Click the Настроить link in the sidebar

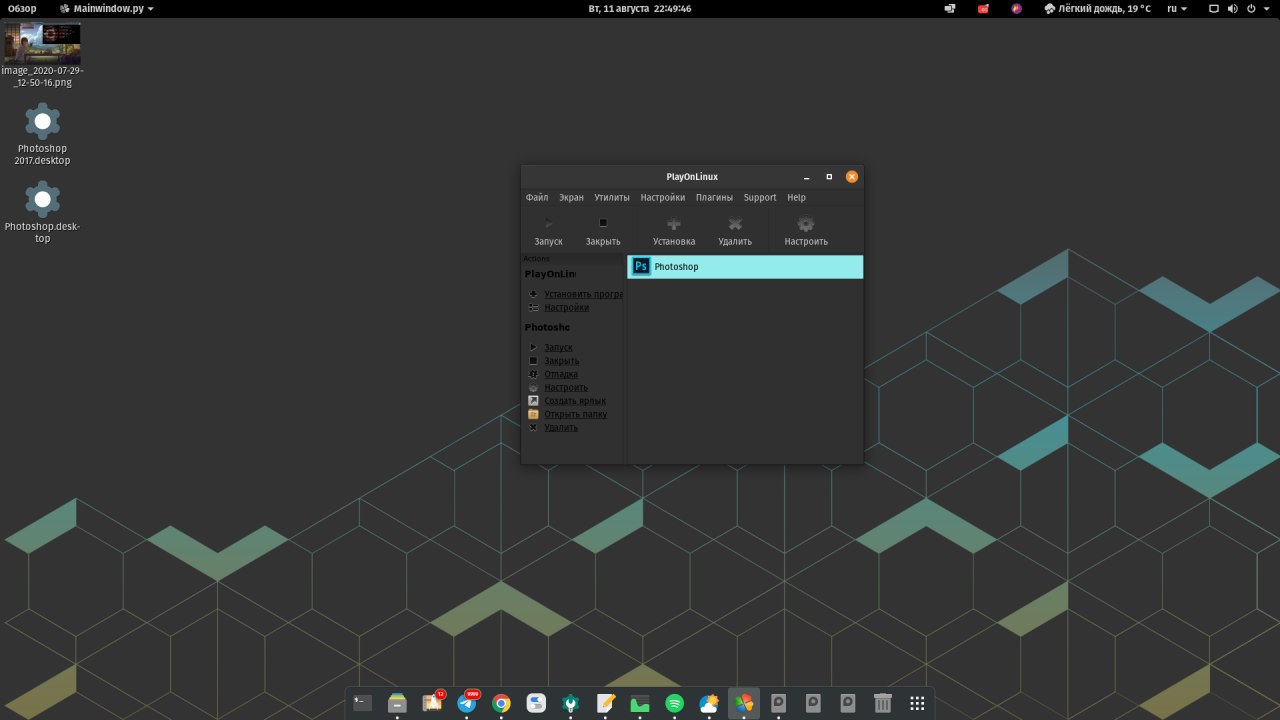point(566,388)
